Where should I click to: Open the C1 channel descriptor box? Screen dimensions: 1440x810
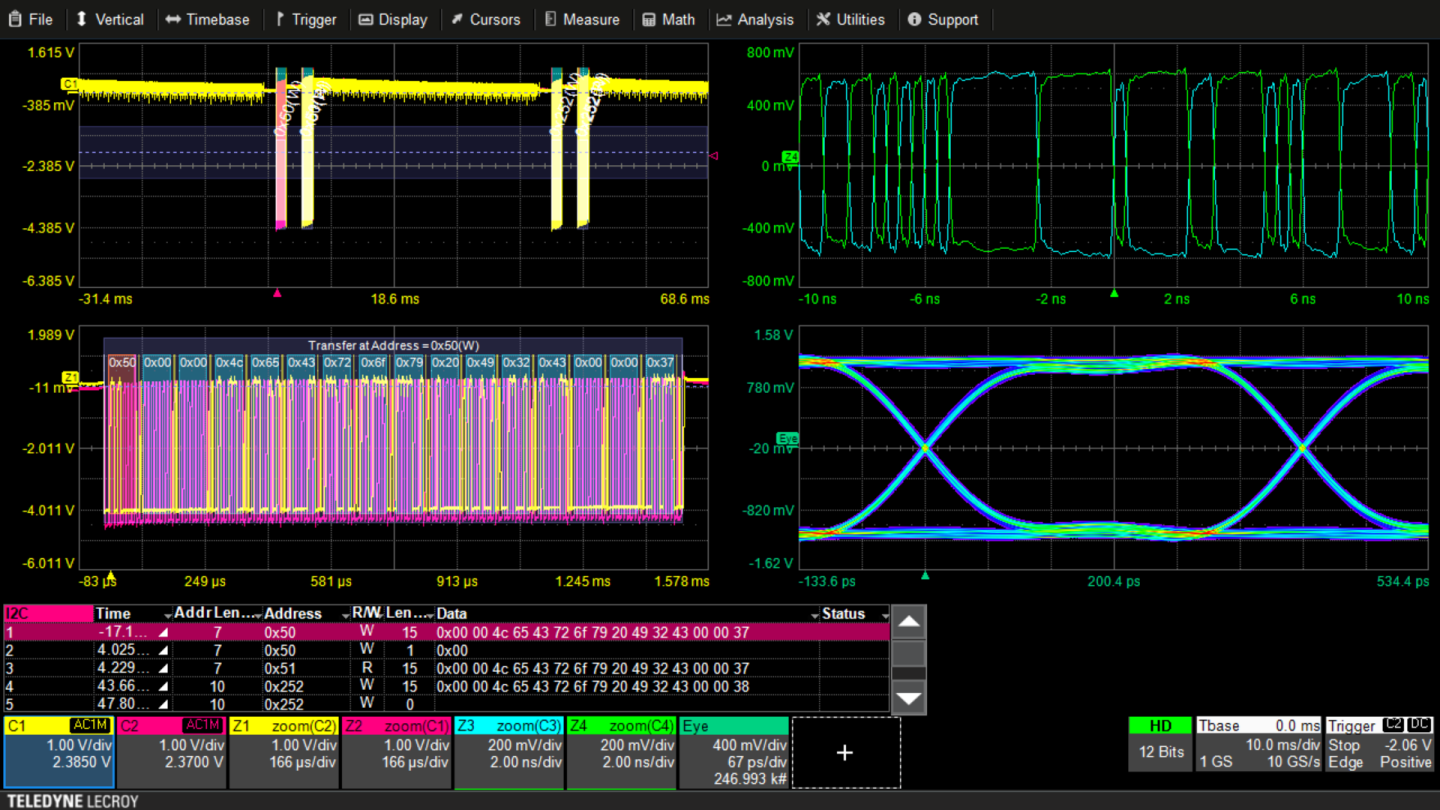tap(58, 752)
